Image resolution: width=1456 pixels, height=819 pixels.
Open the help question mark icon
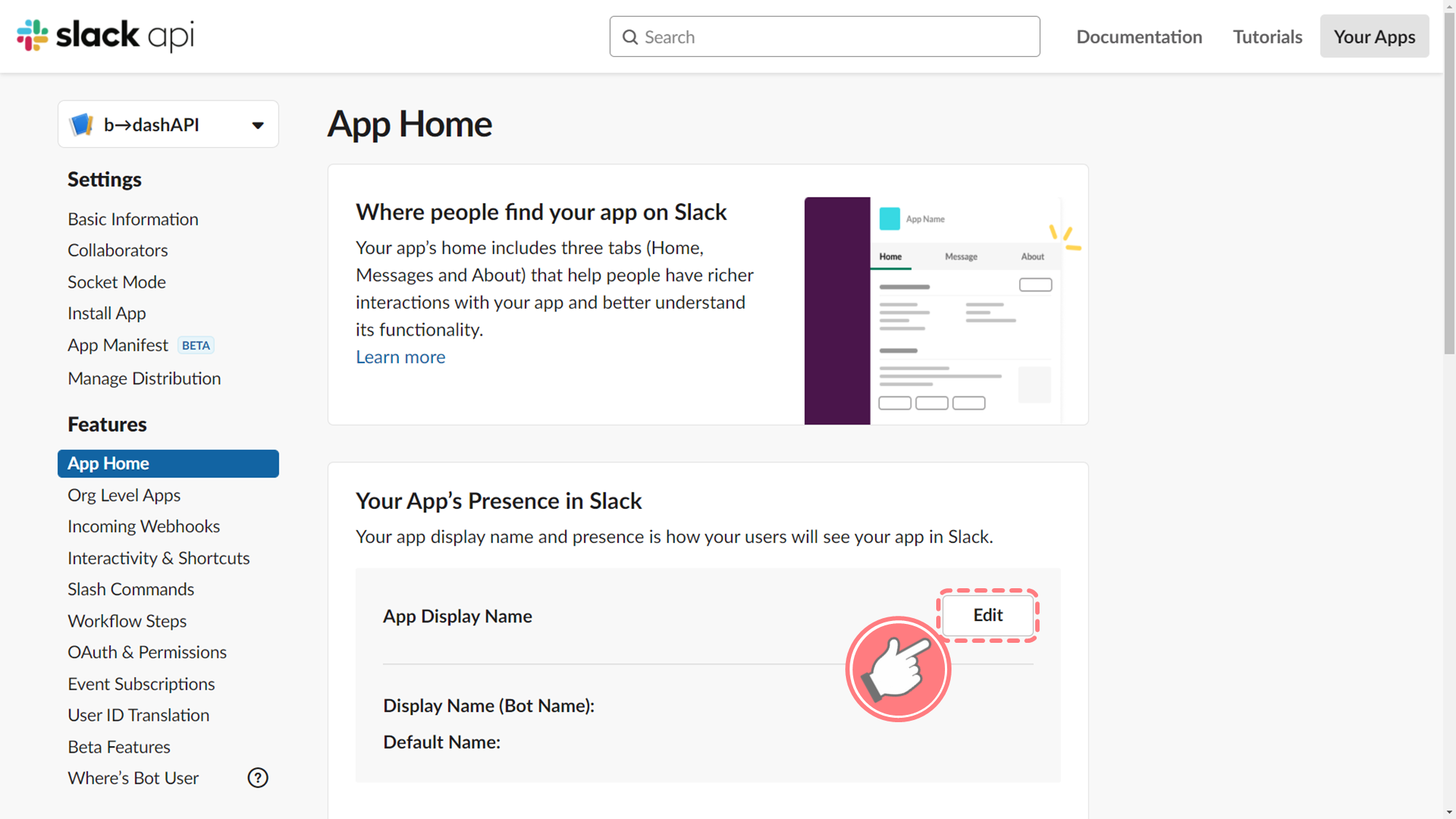258,778
